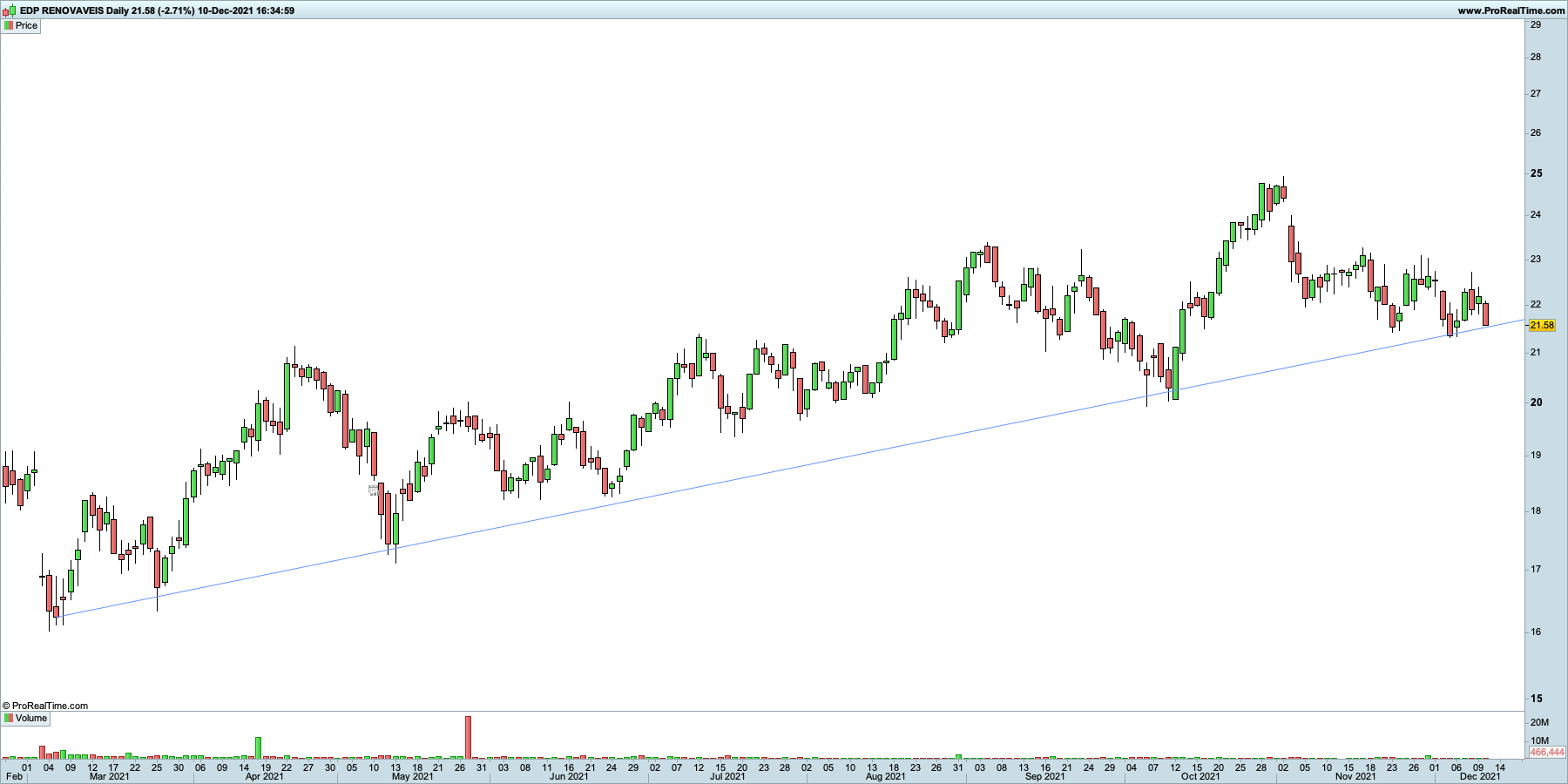
Task: Click the 17 value on the price axis
Action: tap(1536, 569)
